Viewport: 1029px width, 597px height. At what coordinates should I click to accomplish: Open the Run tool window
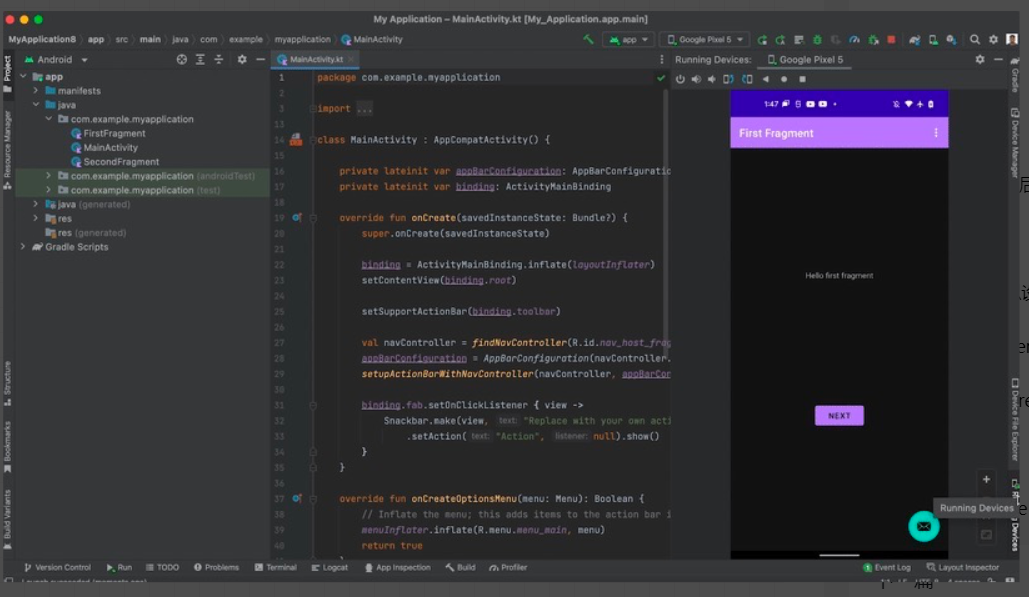coord(119,567)
